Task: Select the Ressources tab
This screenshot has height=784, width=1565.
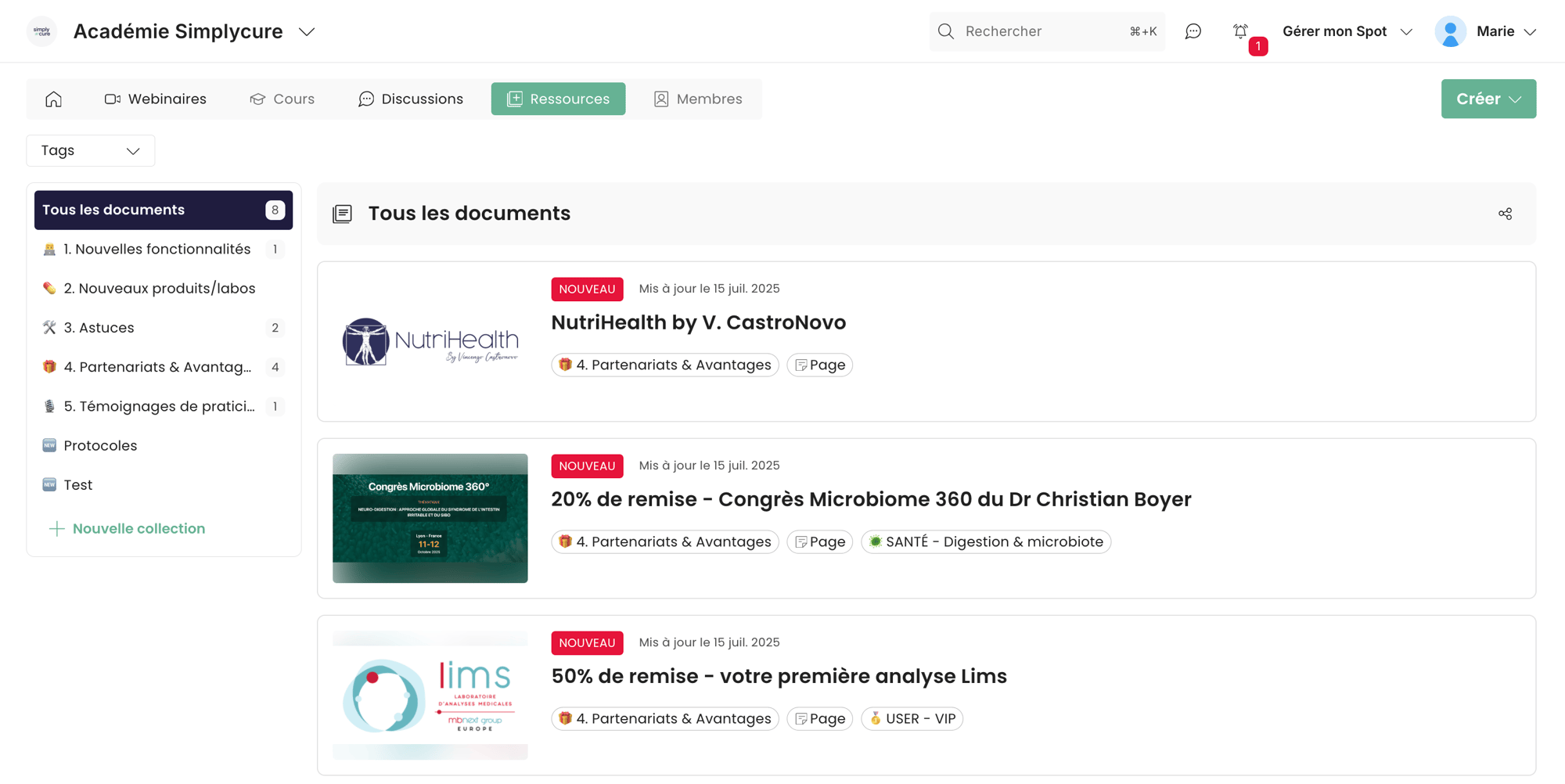Action: [558, 99]
